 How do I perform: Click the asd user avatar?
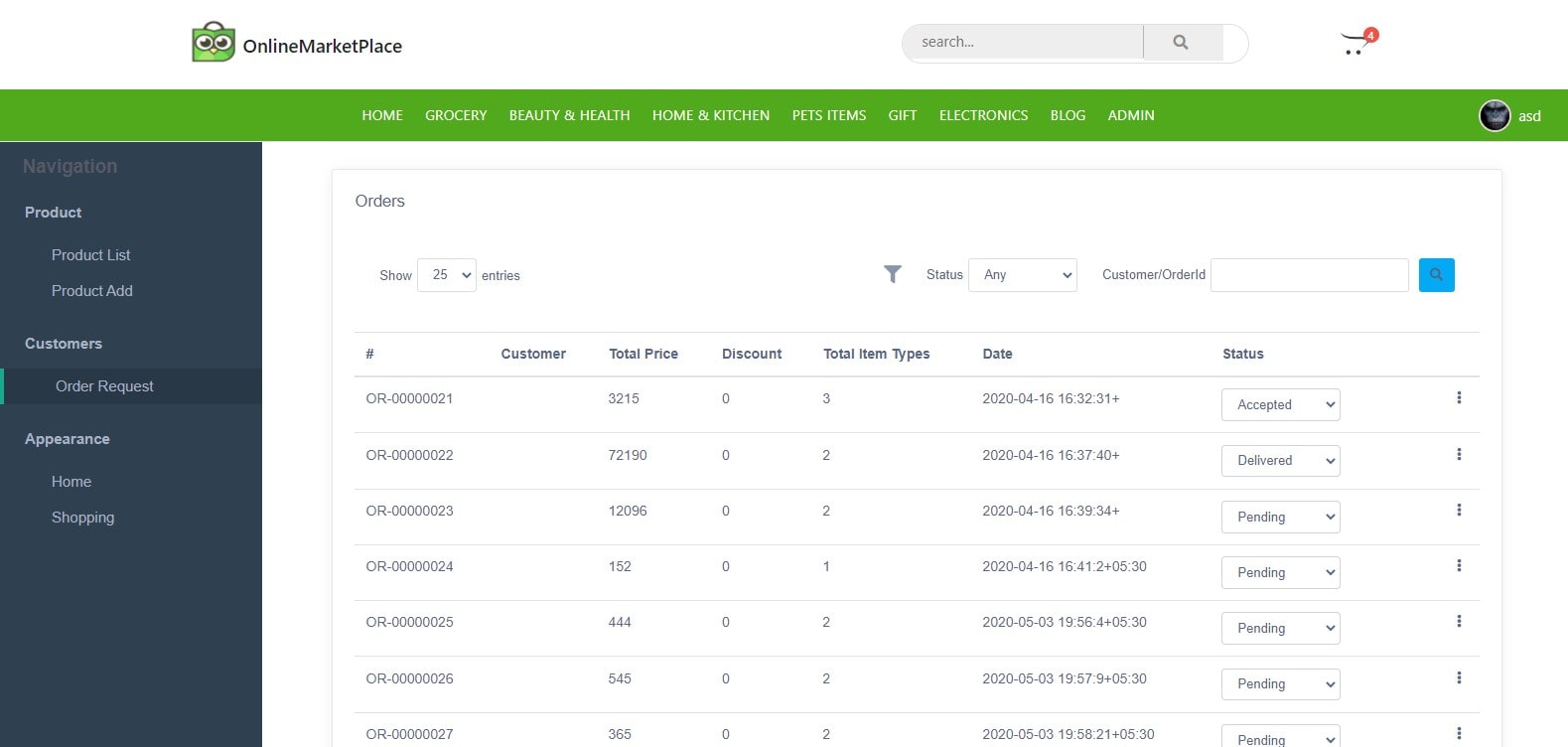tap(1495, 116)
